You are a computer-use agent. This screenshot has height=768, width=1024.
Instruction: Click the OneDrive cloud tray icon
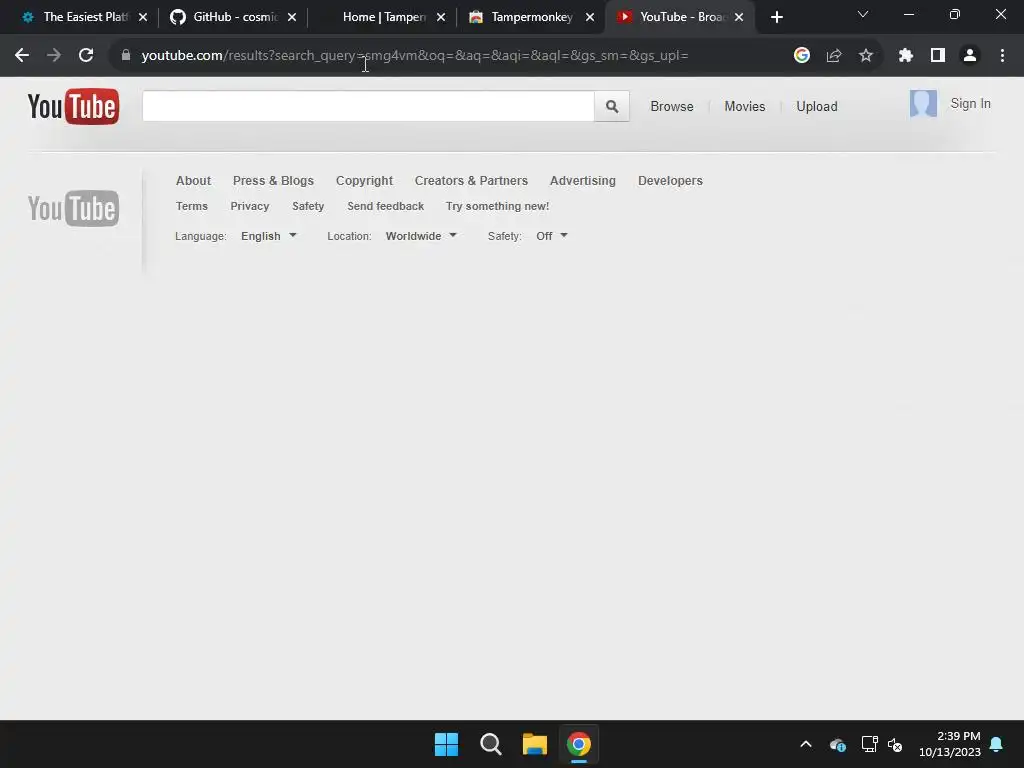tap(838, 744)
